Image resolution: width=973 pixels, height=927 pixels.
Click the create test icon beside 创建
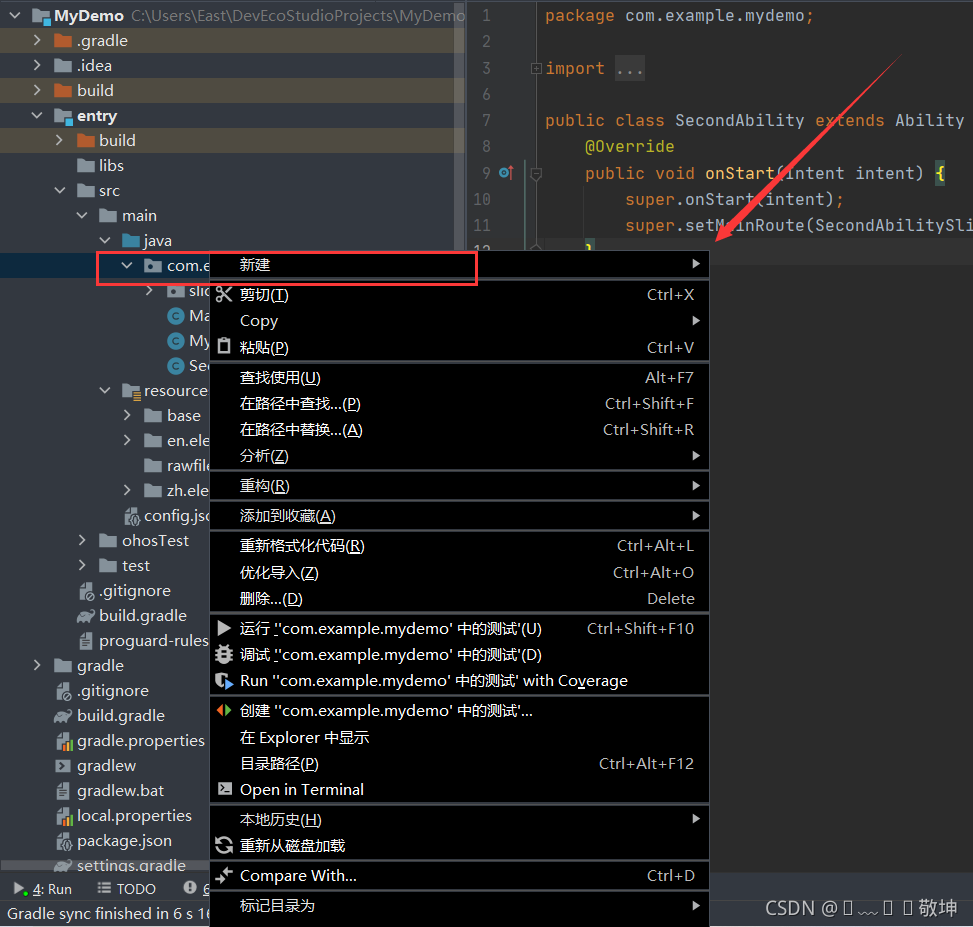224,710
